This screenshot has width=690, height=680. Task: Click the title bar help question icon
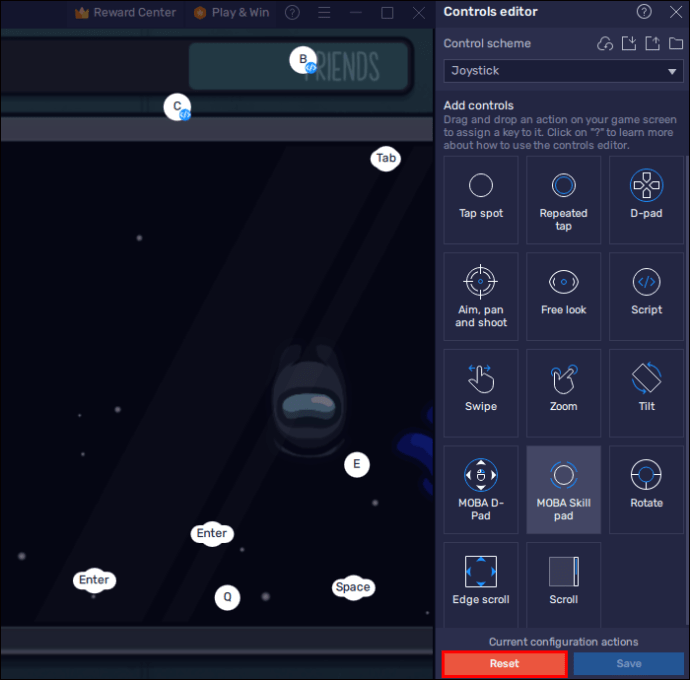[292, 13]
